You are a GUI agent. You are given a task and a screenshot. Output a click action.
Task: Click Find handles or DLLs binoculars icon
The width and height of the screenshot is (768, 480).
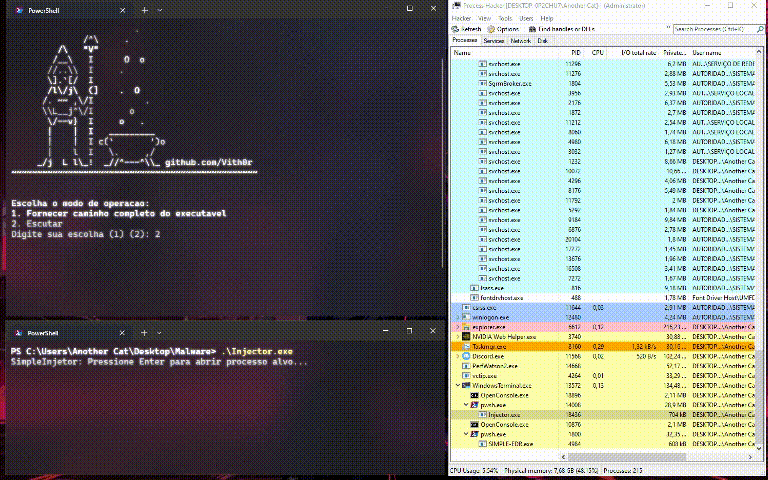(x=529, y=29)
